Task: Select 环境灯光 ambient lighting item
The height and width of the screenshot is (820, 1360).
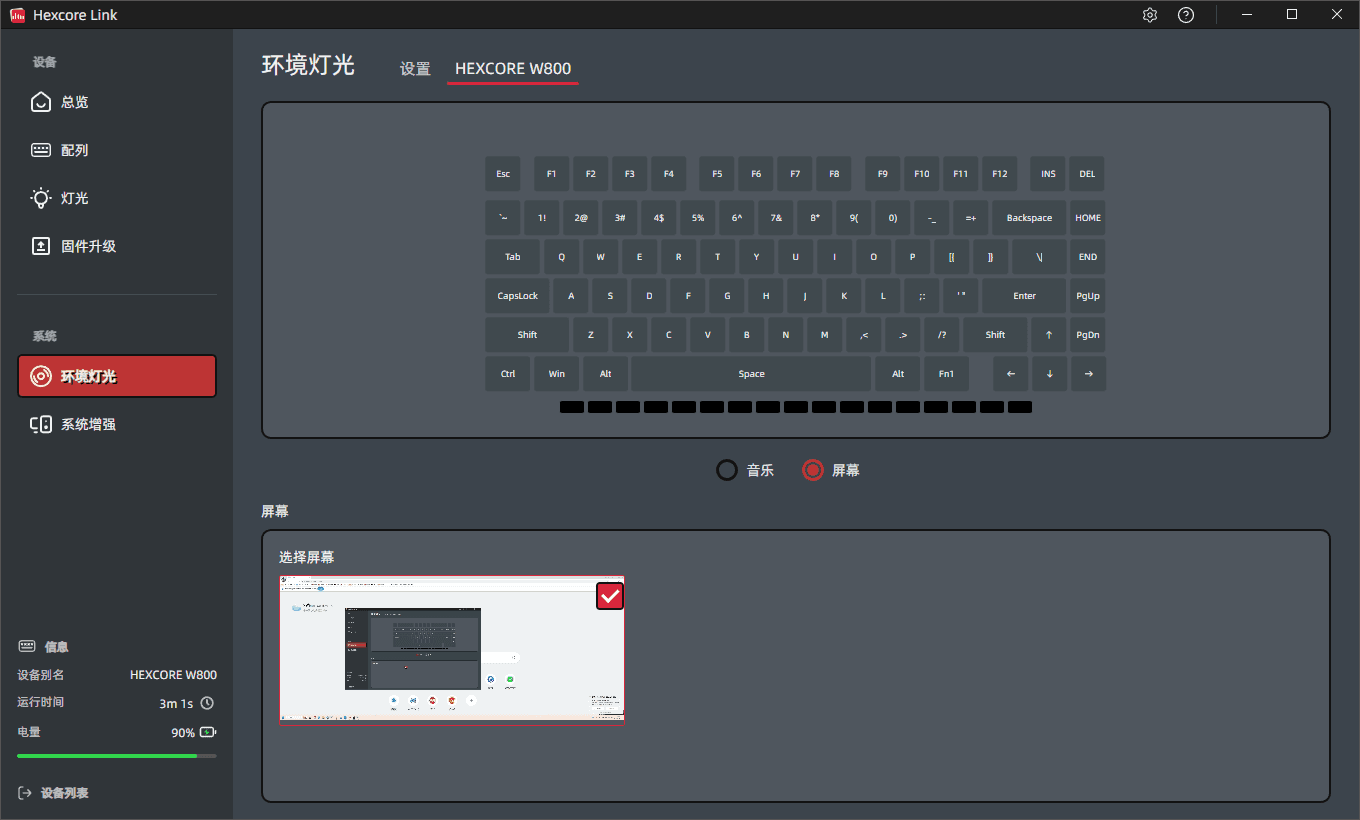Action: tap(117, 376)
